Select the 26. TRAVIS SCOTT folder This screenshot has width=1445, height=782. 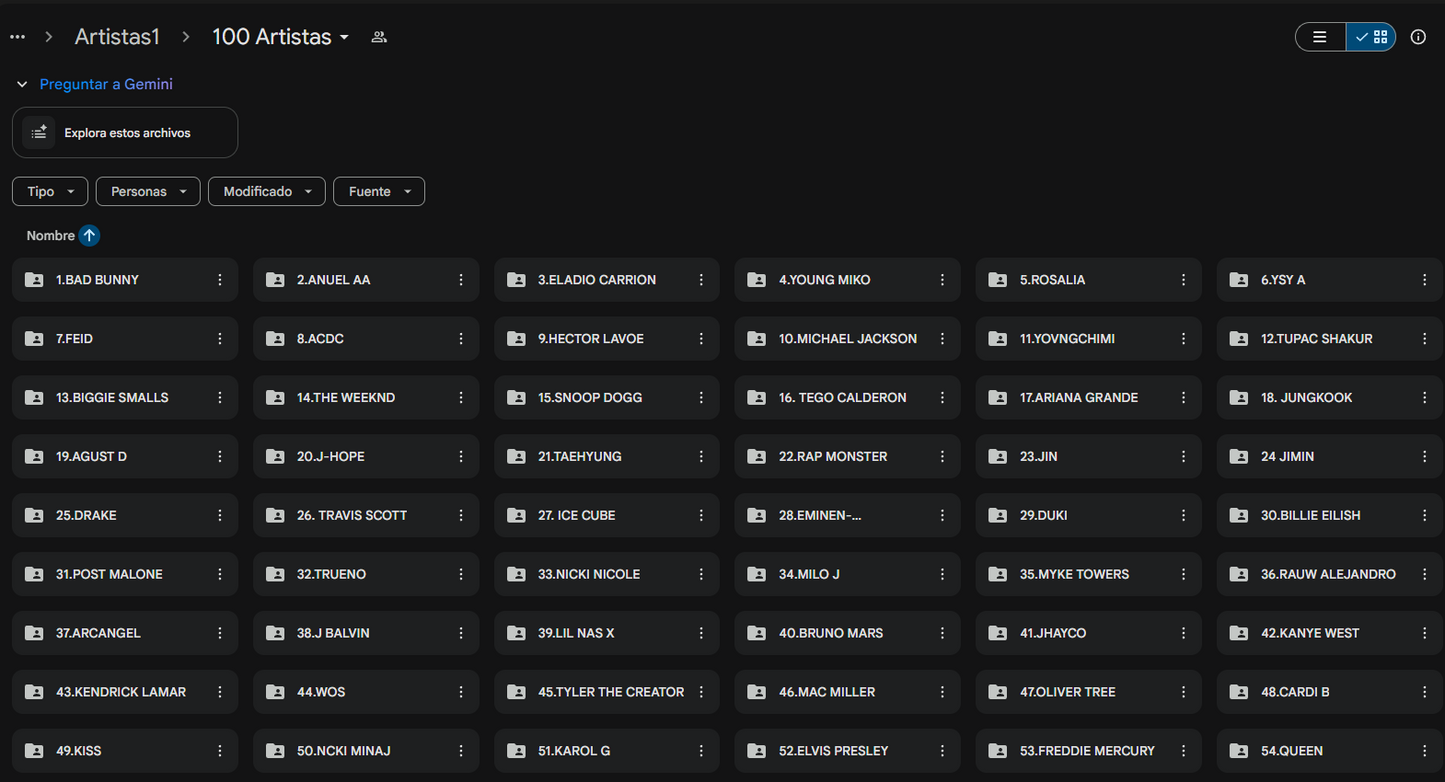[366, 516]
